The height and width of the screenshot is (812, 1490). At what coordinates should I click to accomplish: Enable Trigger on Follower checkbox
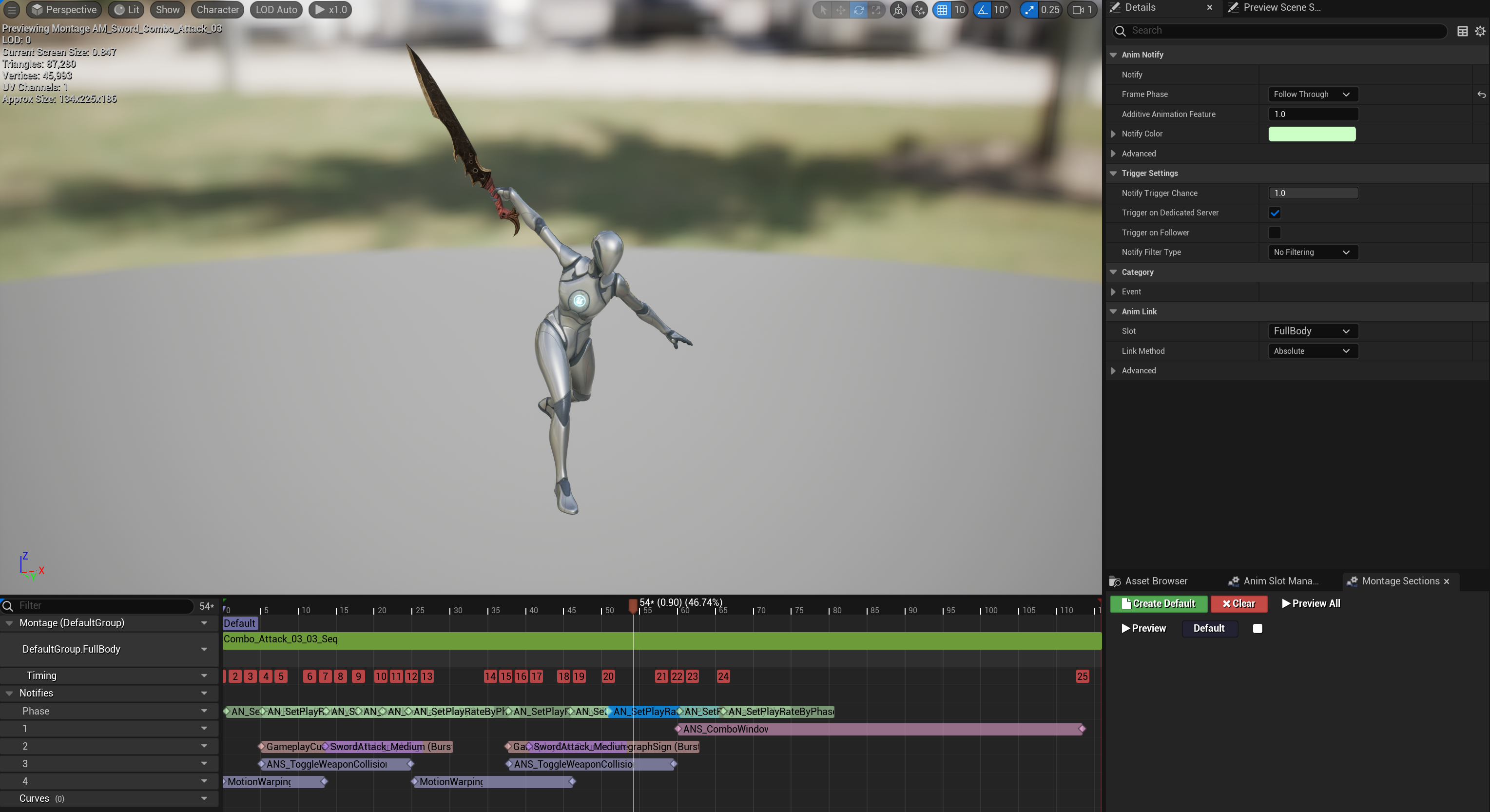[1274, 232]
